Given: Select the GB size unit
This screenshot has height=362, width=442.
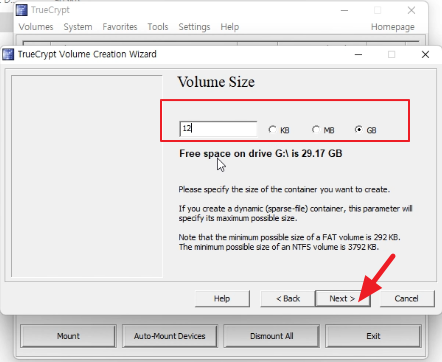Looking at the screenshot, I should [x=359, y=129].
